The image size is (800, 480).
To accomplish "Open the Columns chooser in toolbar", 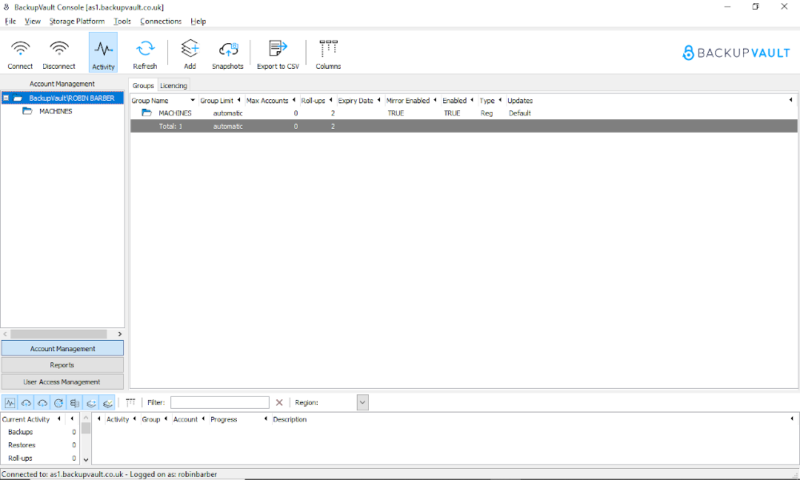I will point(328,52).
